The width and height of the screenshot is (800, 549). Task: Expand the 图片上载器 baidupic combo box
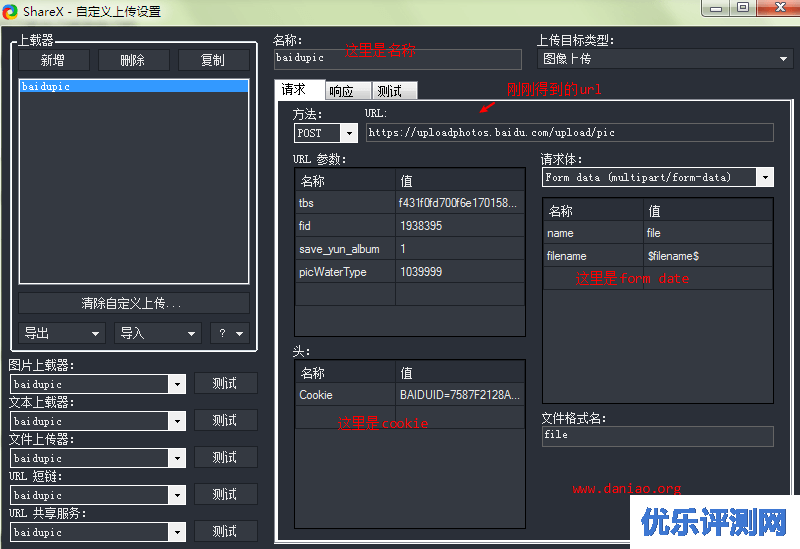[177, 384]
